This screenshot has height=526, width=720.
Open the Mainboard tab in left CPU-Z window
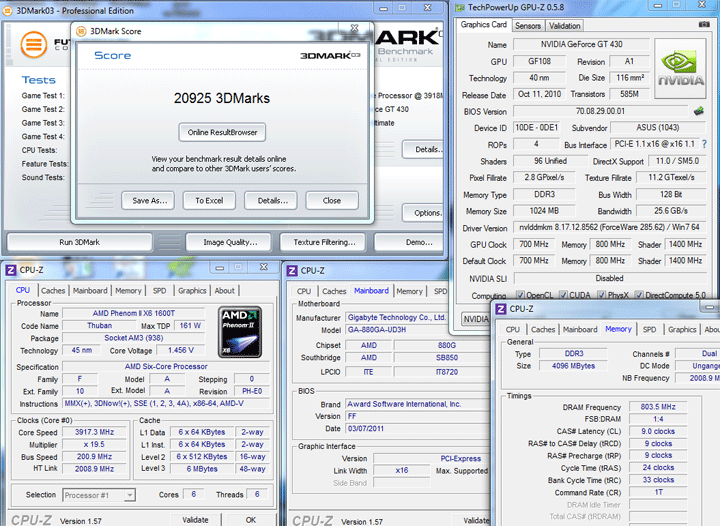[x=90, y=291]
